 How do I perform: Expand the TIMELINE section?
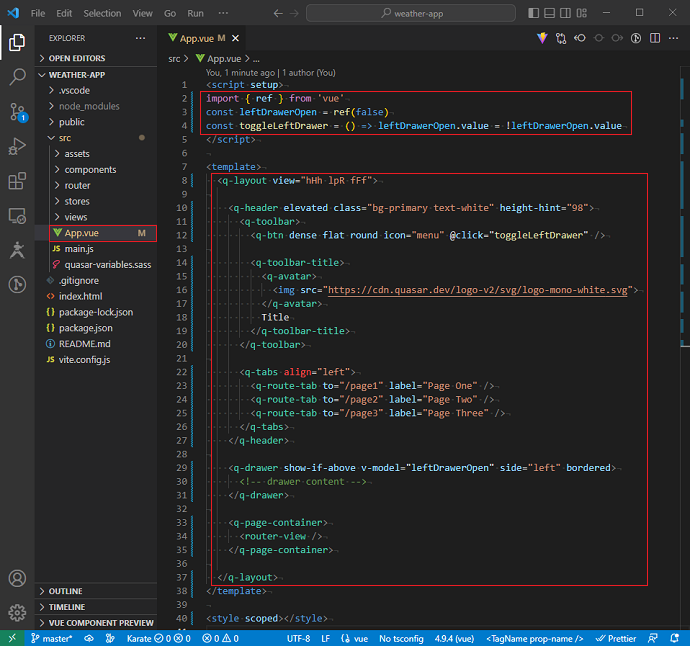[x=96, y=607]
